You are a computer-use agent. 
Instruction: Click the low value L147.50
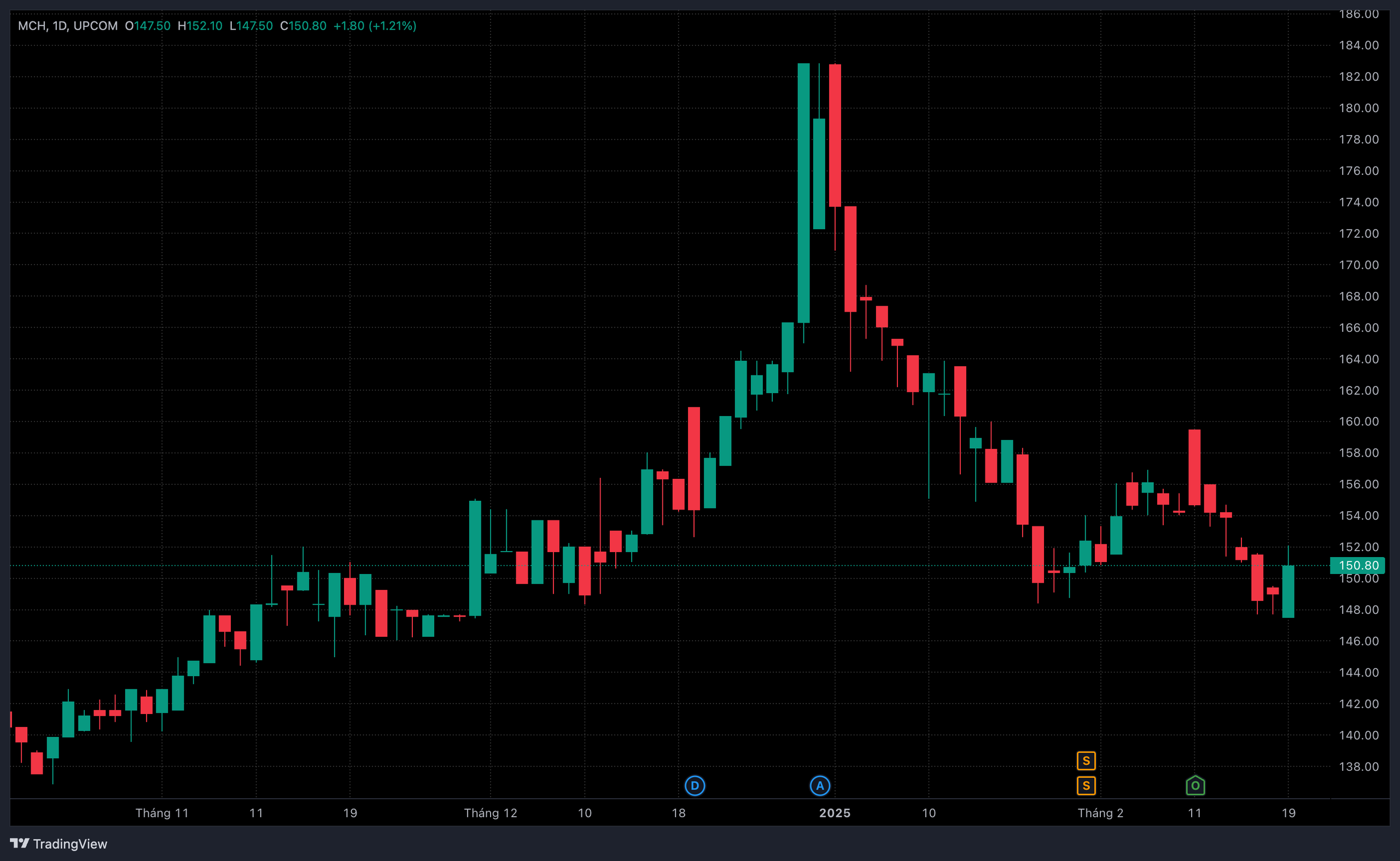[251, 26]
